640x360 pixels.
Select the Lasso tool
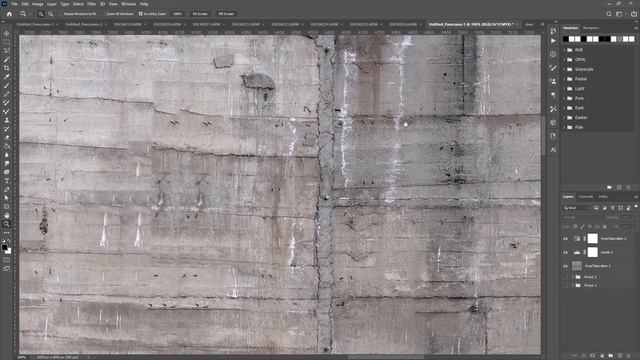[x=7, y=51]
